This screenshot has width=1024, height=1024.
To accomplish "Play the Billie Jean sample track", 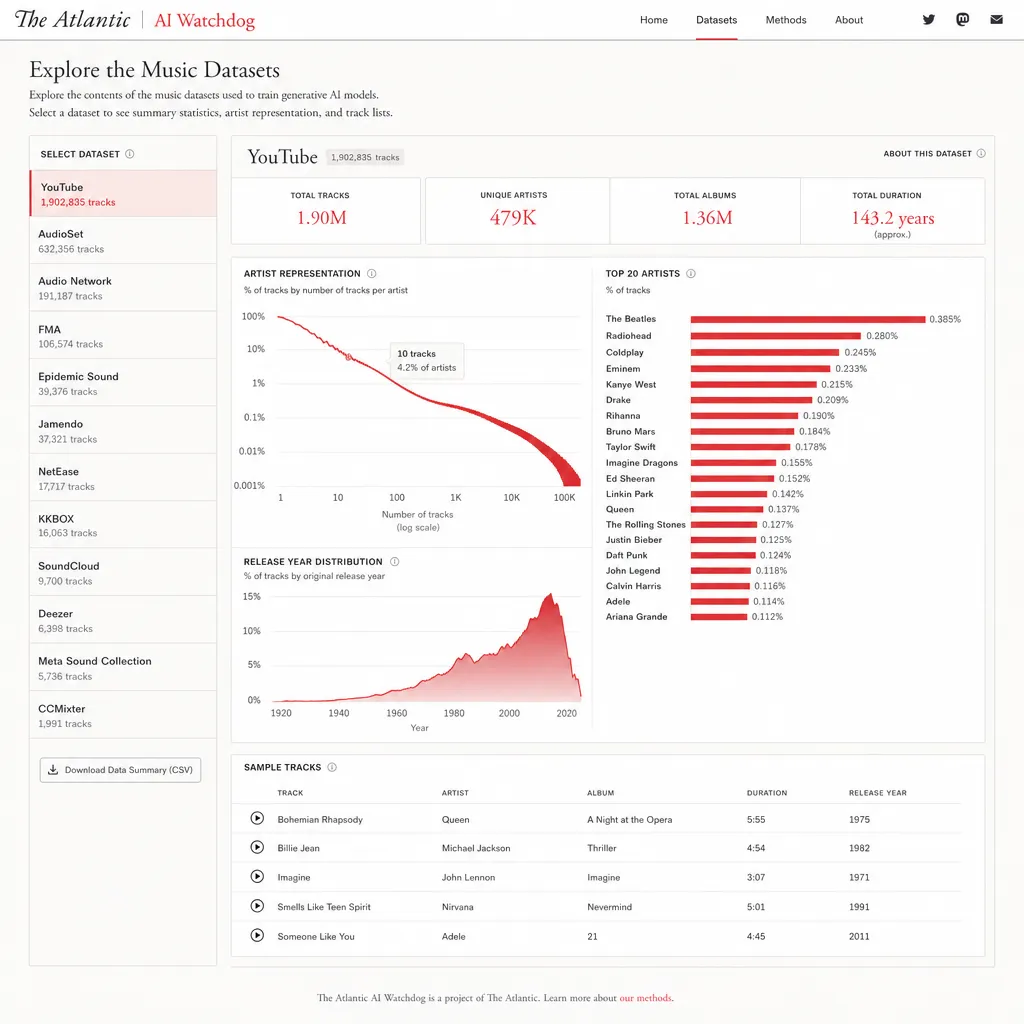I will 257,847.
